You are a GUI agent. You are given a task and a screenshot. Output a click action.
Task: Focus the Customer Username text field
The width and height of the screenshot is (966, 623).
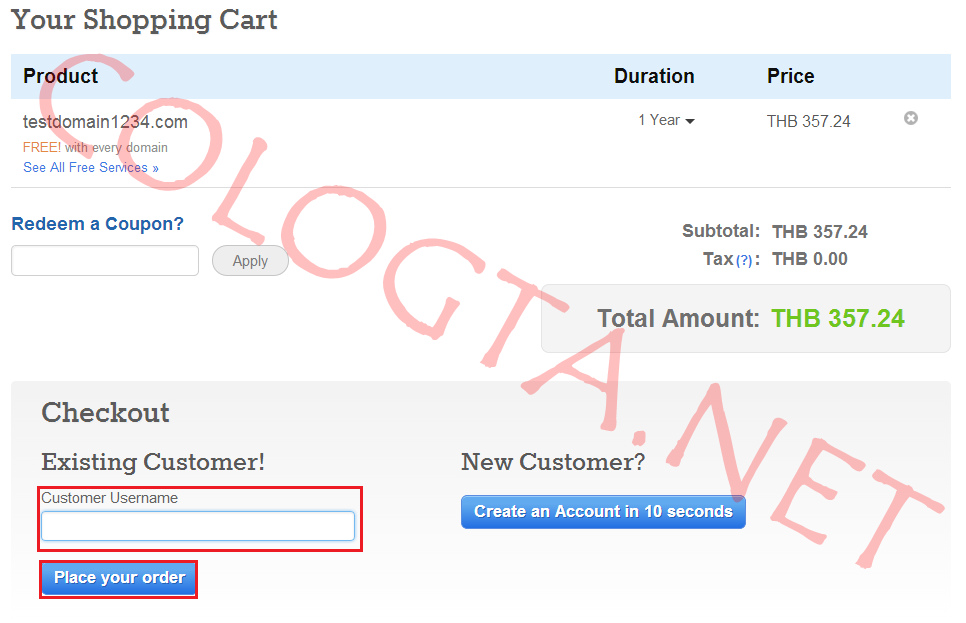point(198,526)
